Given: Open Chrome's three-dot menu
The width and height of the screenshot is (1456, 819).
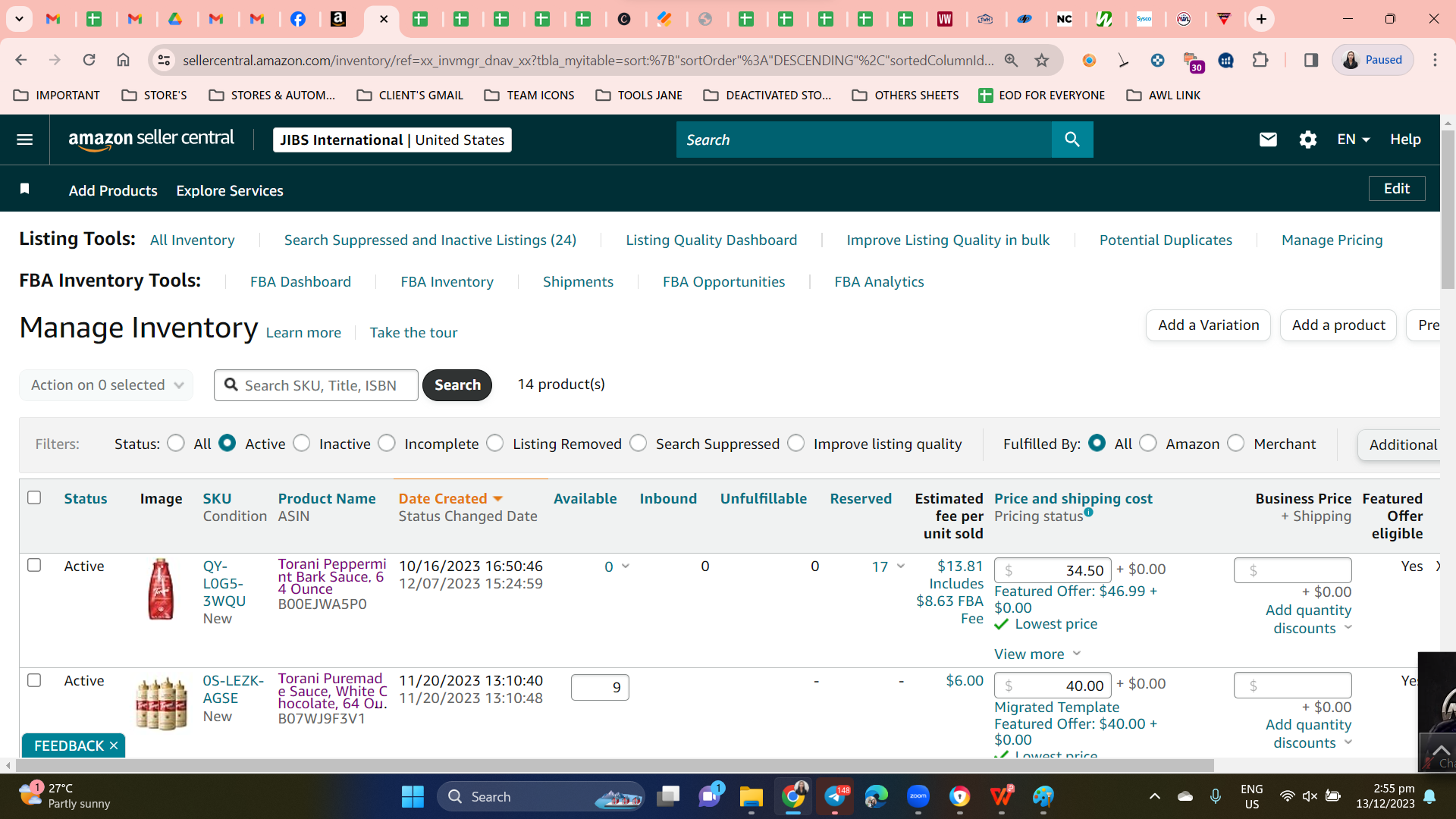Looking at the screenshot, I should click(1435, 60).
